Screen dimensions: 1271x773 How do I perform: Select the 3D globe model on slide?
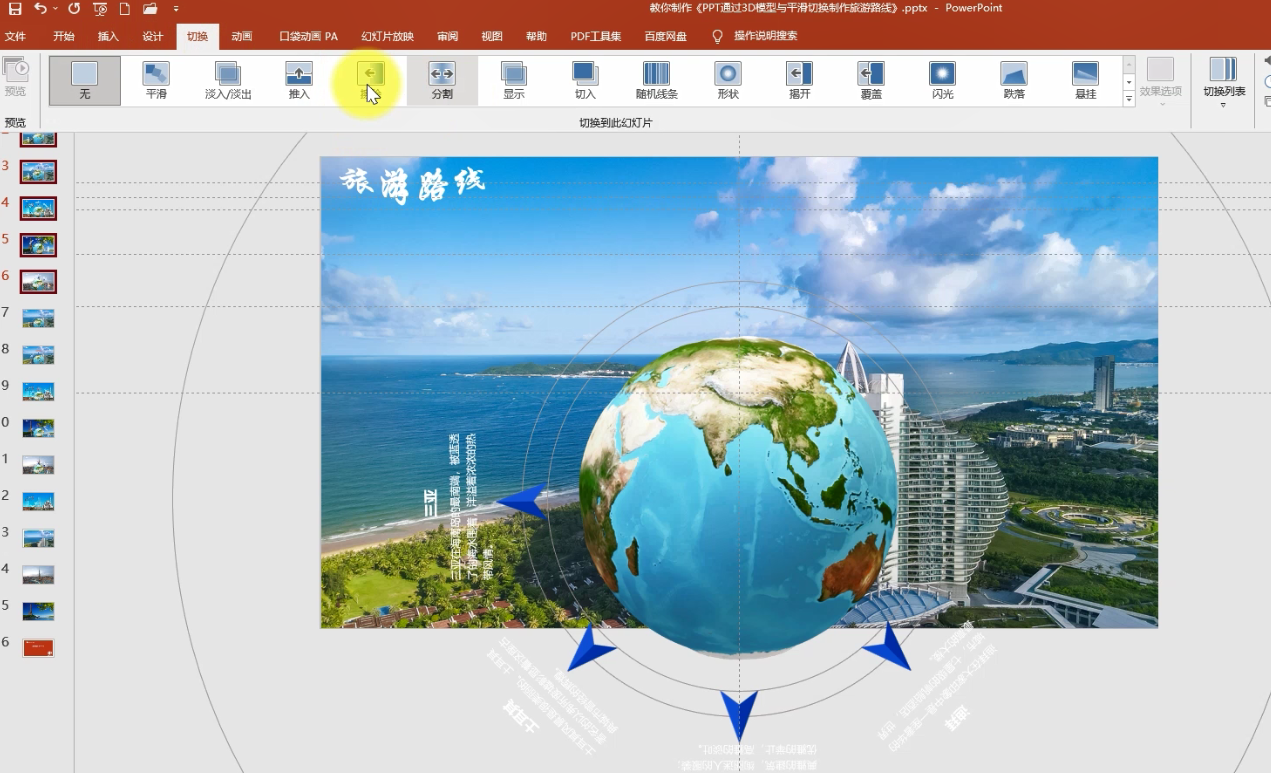click(x=738, y=497)
